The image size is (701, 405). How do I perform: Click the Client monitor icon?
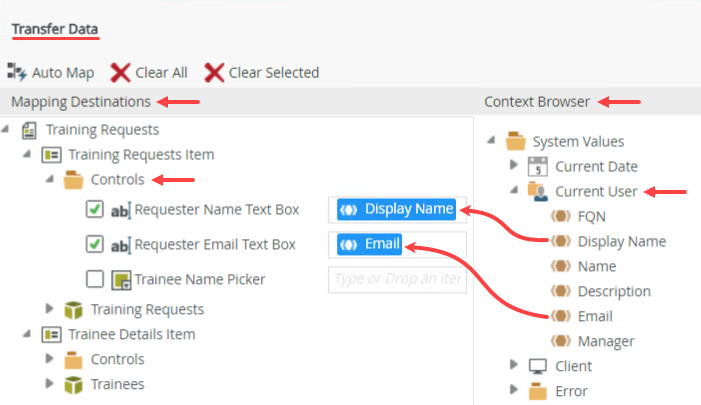pos(538,366)
